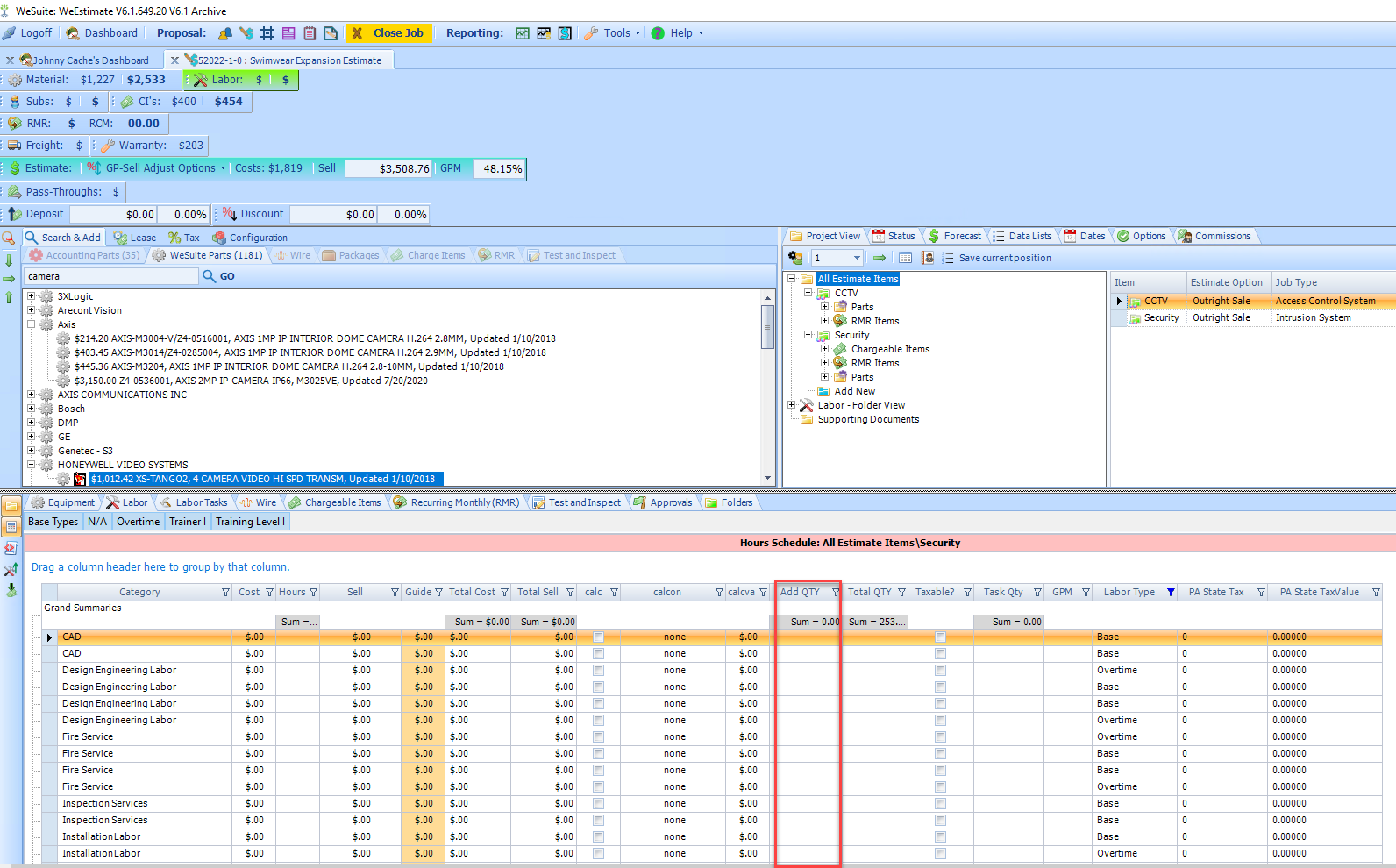Switch to the Status tab
The width and height of the screenshot is (1396, 868).
point(894,236)
